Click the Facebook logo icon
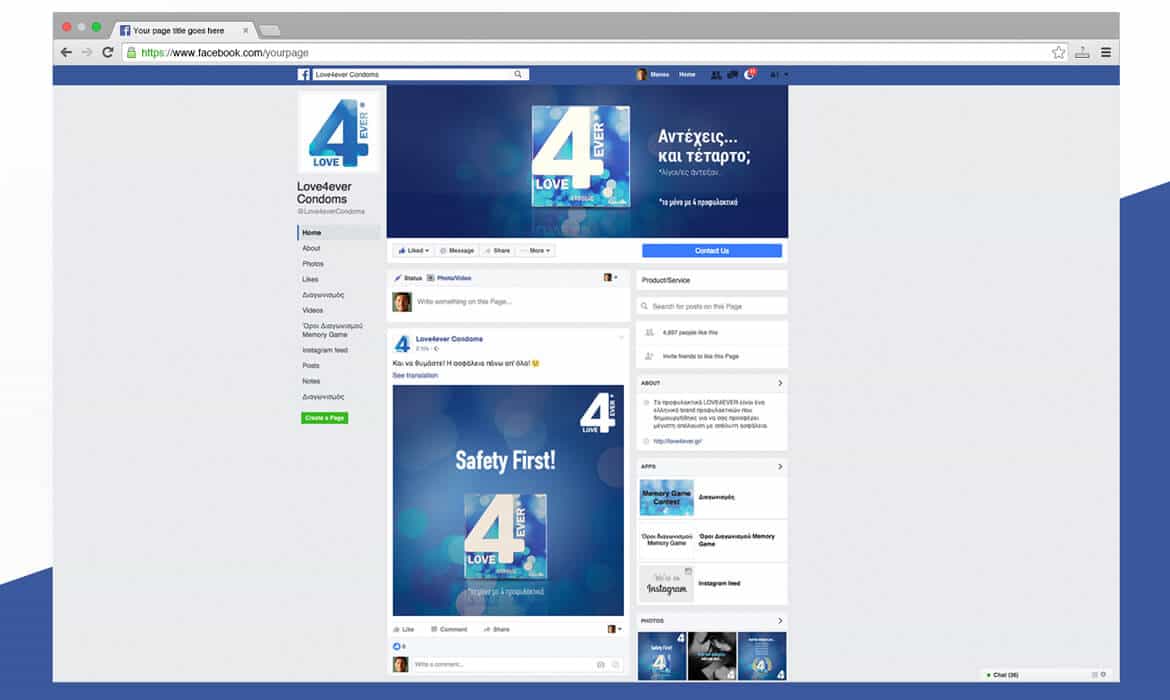 tap(304, 75)
